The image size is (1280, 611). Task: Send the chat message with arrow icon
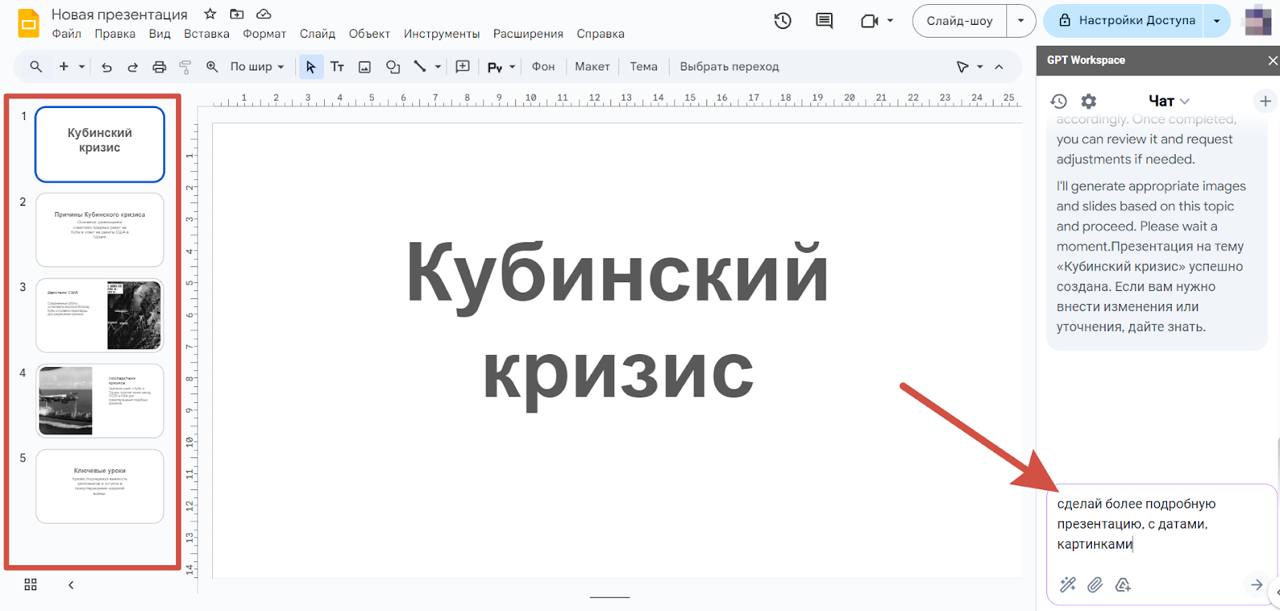point(1257,585)
